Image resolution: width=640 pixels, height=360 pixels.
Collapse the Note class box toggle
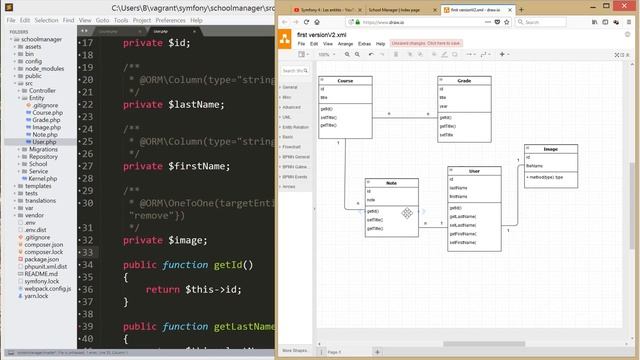[369, 182]
